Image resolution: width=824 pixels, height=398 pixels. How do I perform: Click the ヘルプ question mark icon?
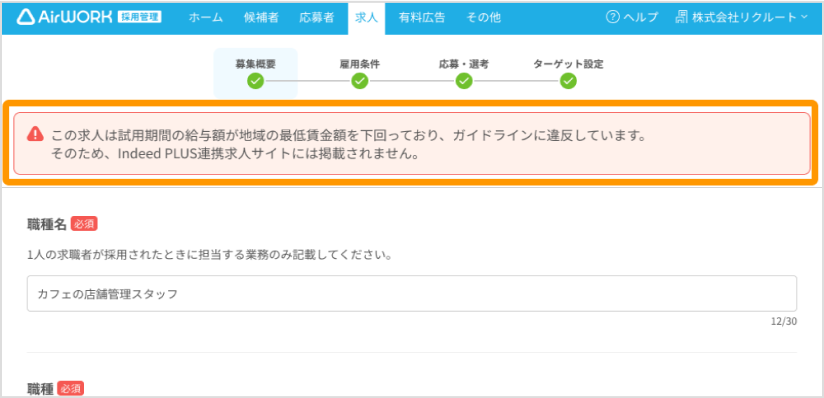coord(613,17)
